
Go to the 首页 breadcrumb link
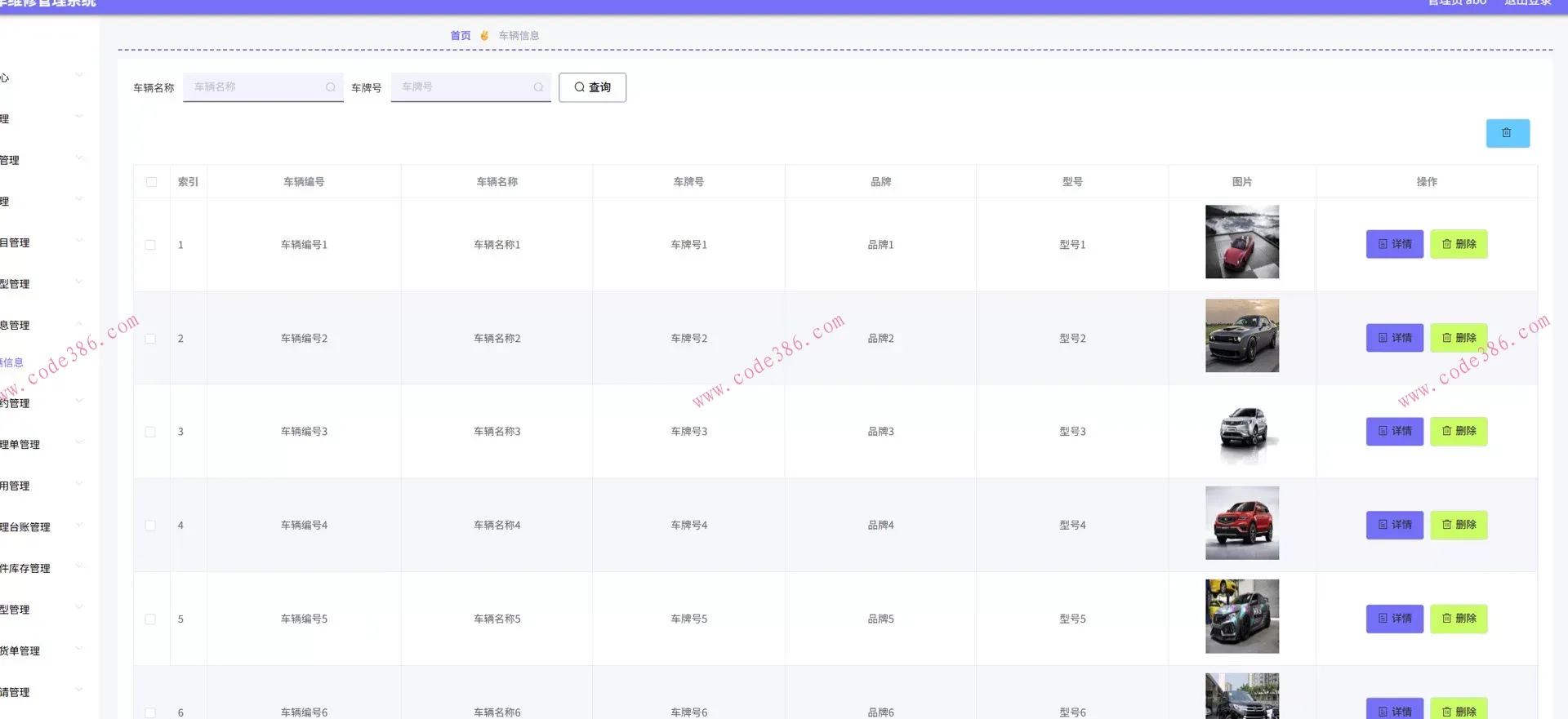pos(461,36)
